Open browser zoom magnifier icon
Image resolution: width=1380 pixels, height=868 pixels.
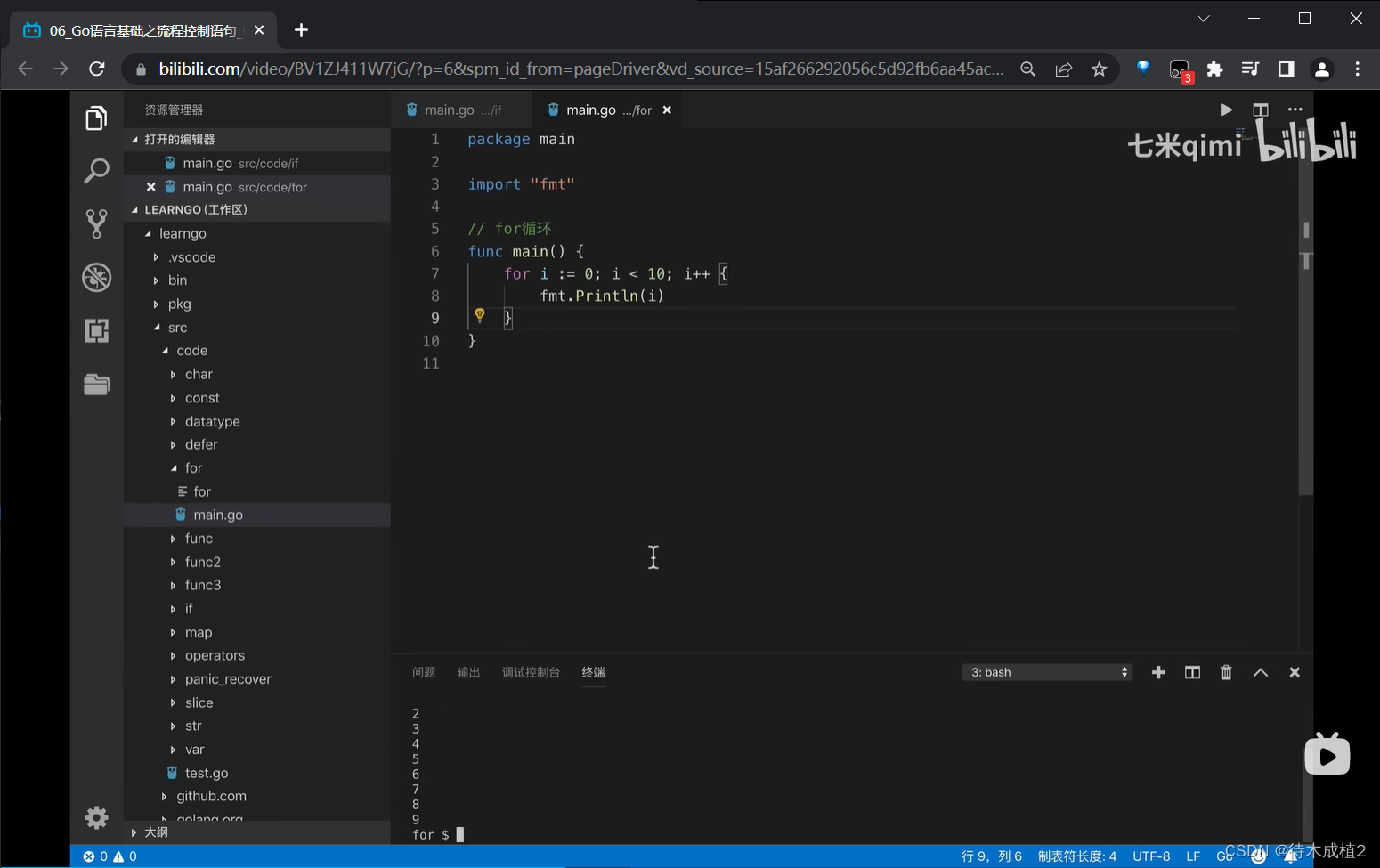[1028, 69]
